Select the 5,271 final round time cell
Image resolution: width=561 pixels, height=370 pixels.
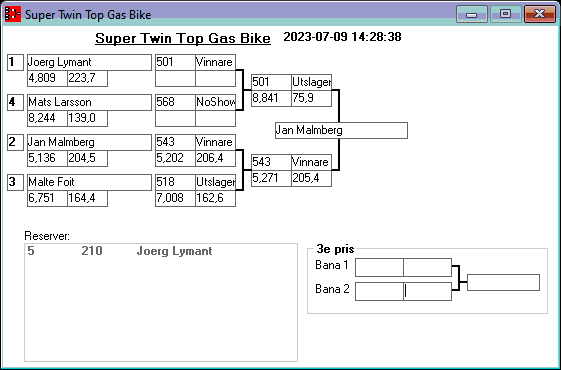[271, 178]
